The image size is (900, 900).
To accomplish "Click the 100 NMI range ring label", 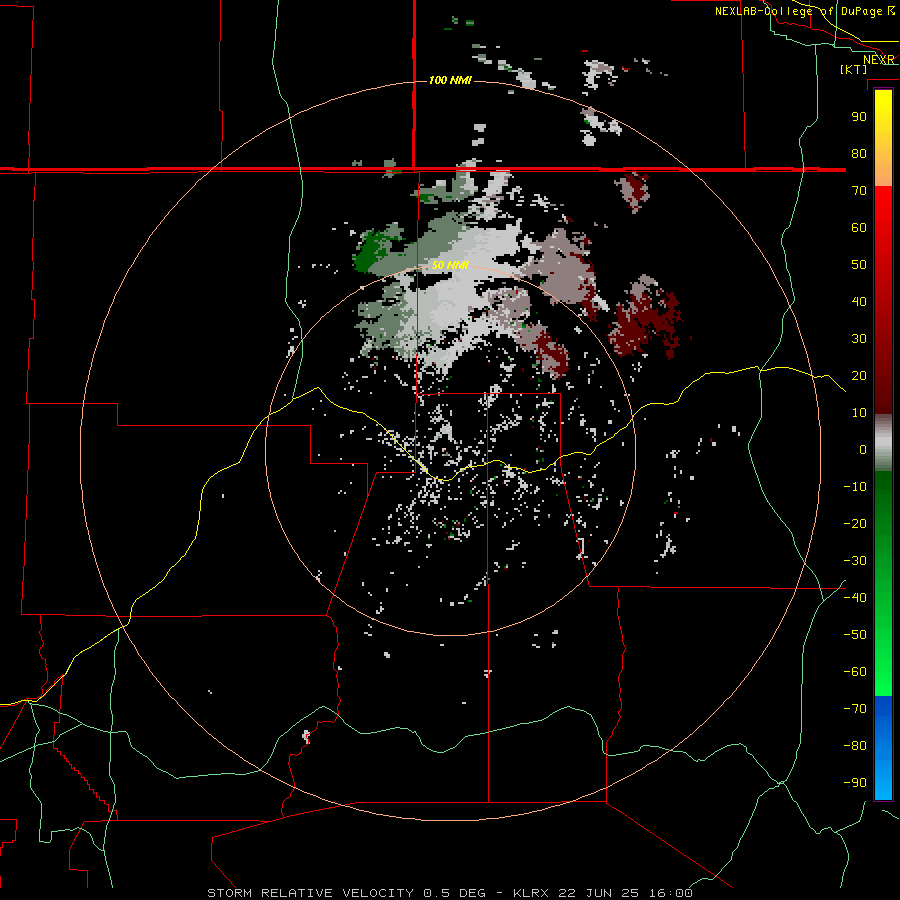I will (450, 80).
